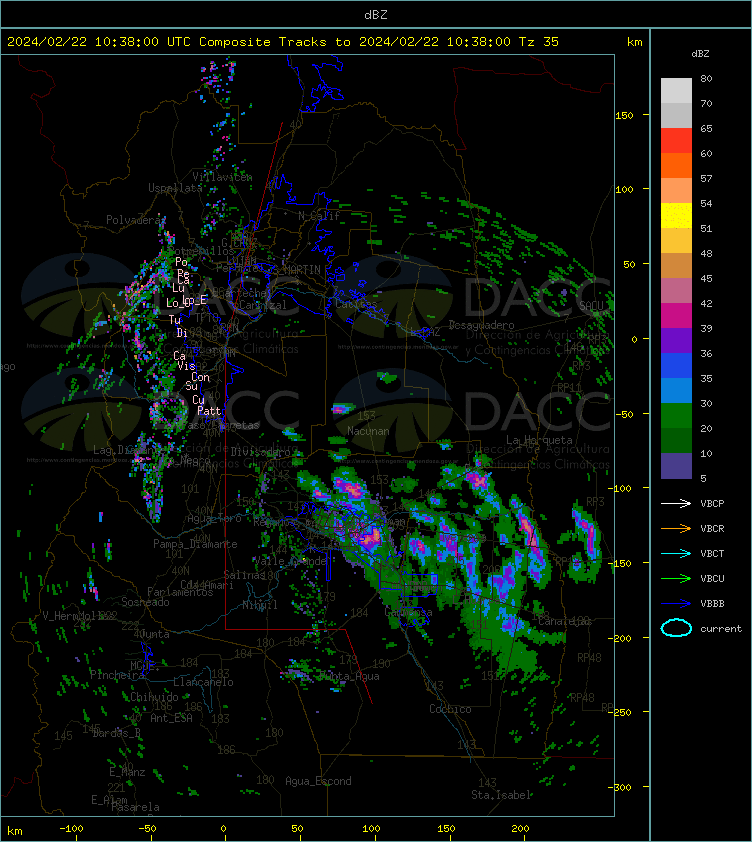Image resolution: width=752 pixels, height=842 pixels.
Task: Click the 'Pincheira' place label
Action: 117,675
